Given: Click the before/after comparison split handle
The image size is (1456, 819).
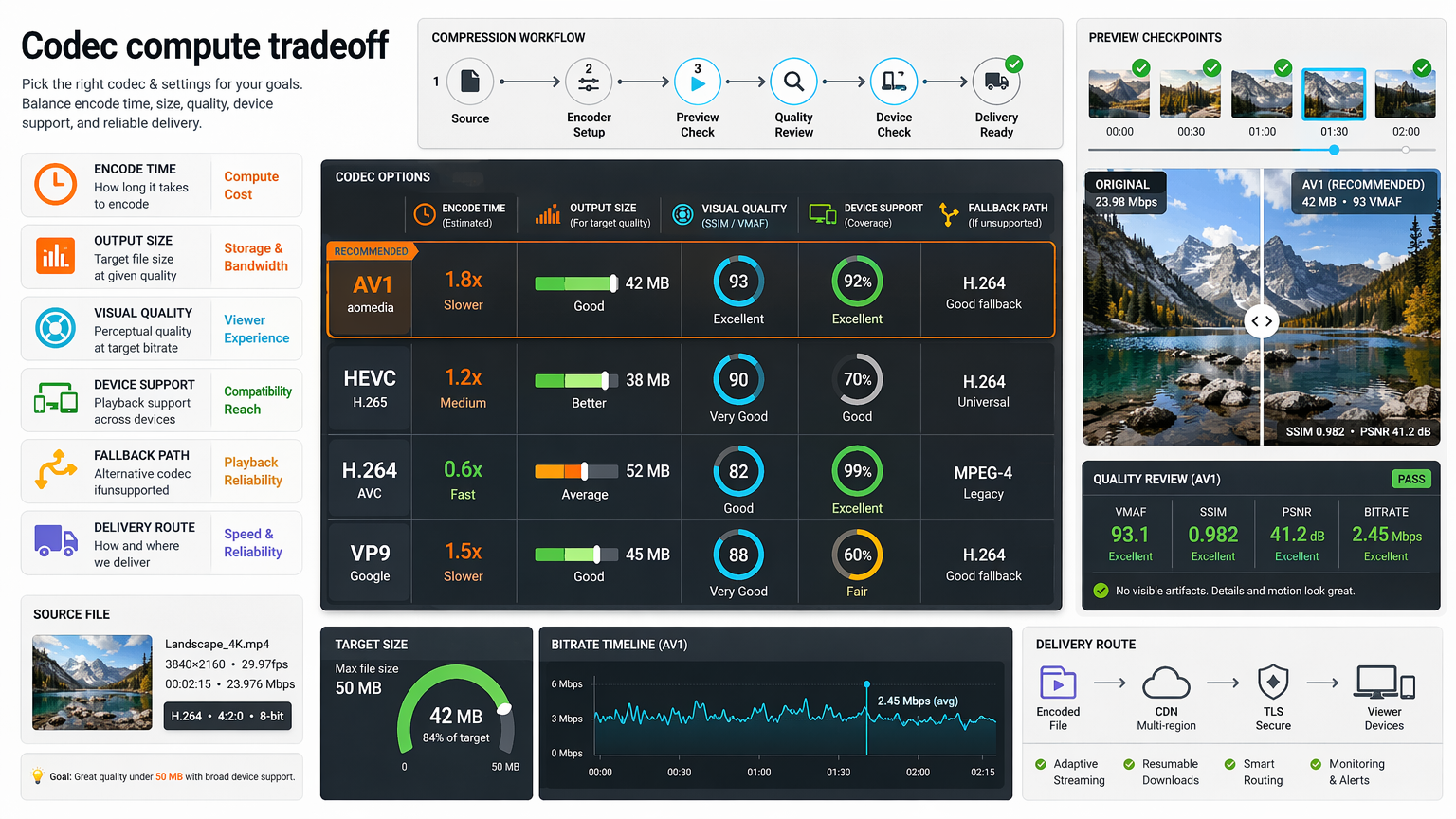Looking at the screenshot, I should 1262,321.
